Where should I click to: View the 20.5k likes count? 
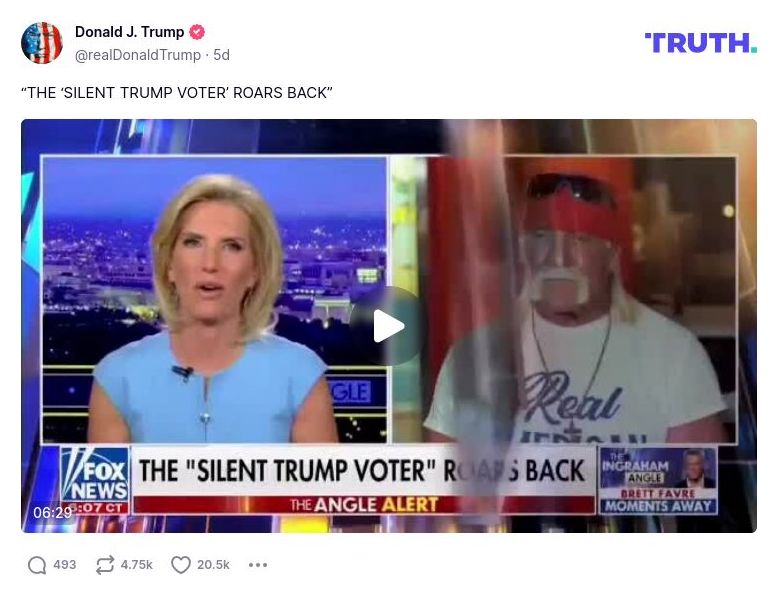click(x=213, y=565)
